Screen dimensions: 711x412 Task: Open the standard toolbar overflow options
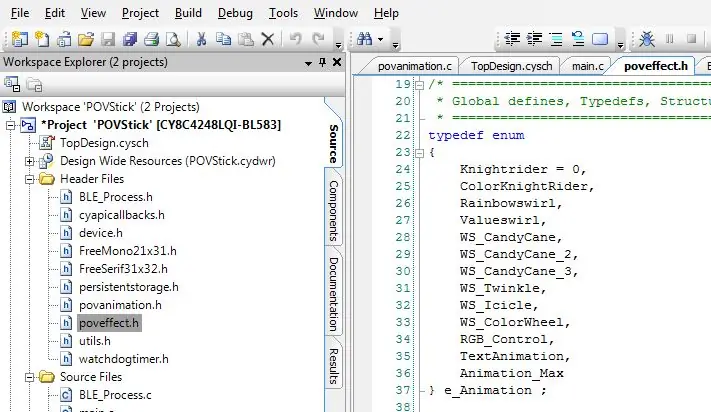click(338, 44)
